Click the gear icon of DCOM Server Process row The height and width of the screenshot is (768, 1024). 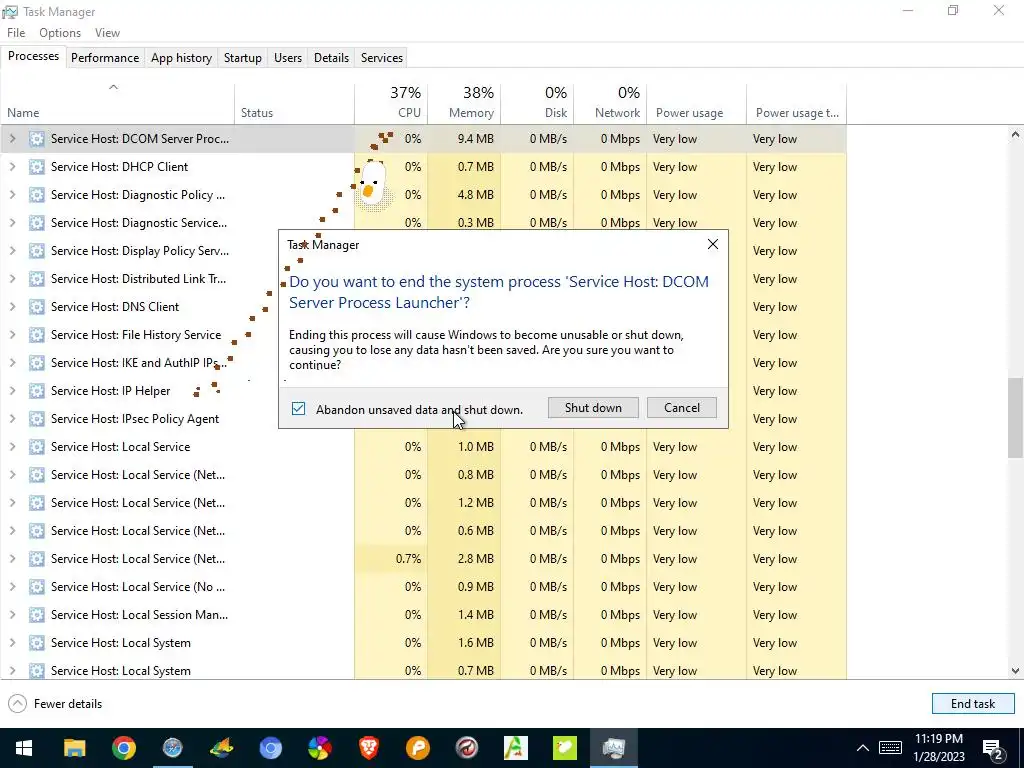point(37,138)
